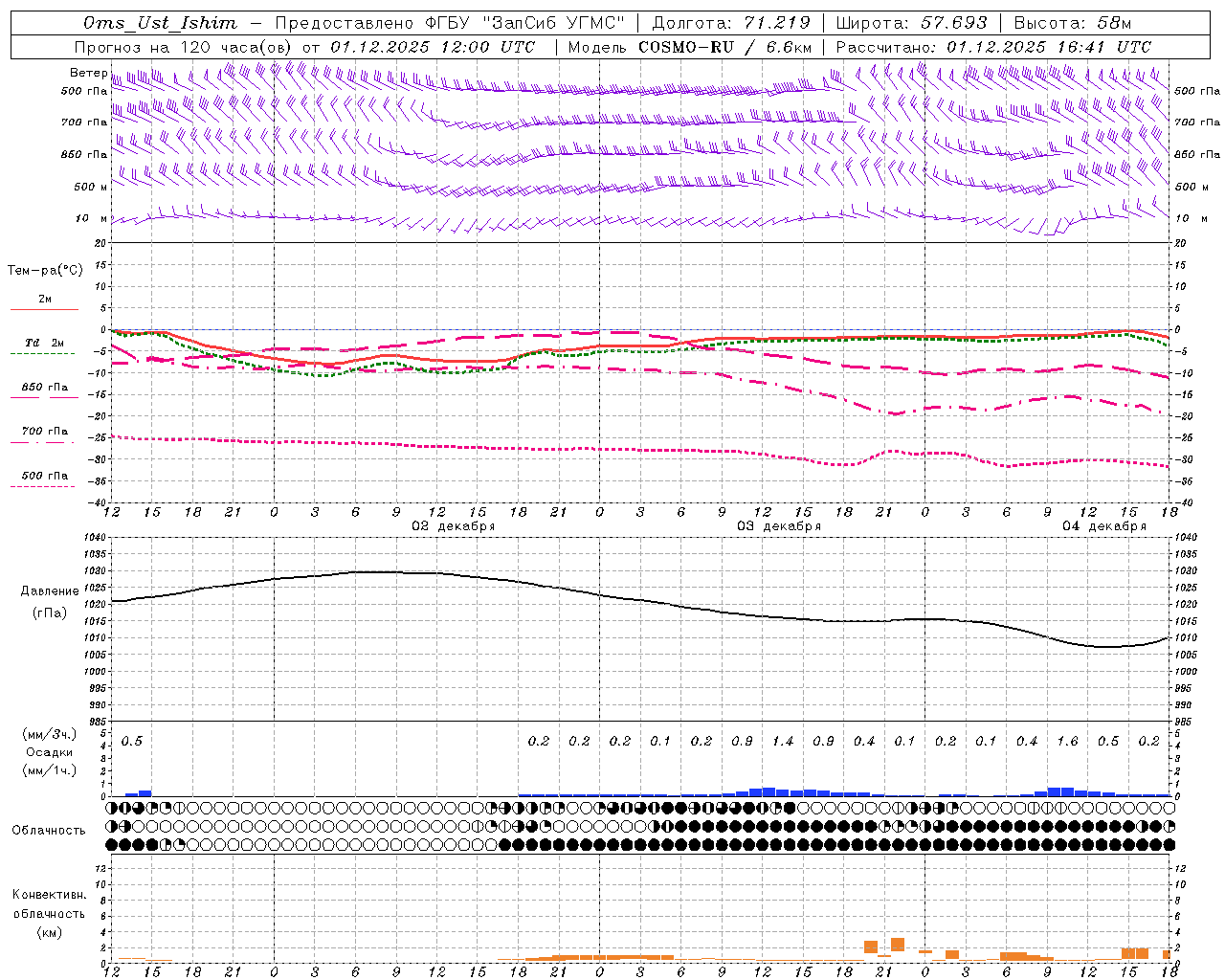
Task: Click the station name Oms_Ust_Ishim
Action: (160, 23)
